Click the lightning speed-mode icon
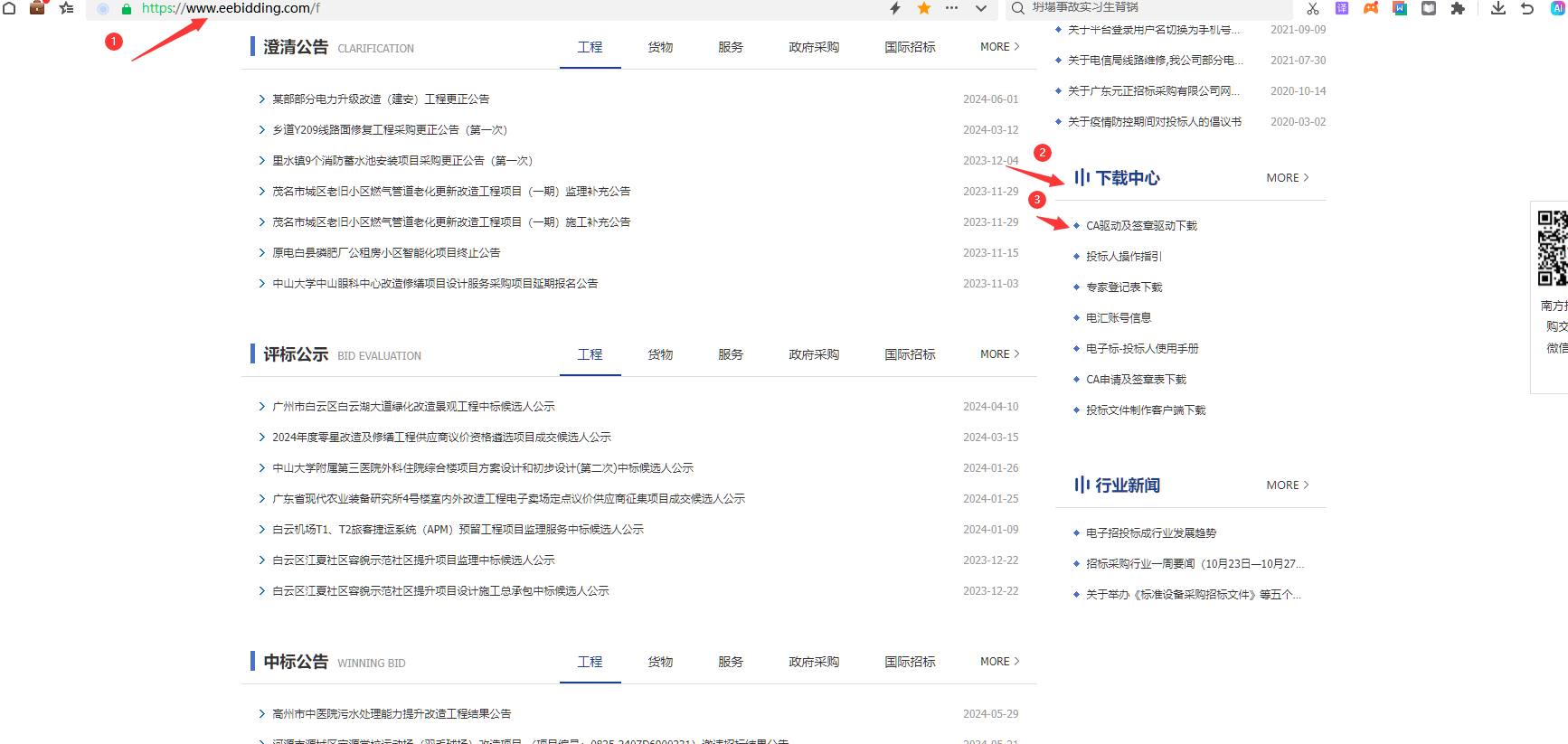Viewport: 1568px width, 744px height. click(x=895, y=8)
